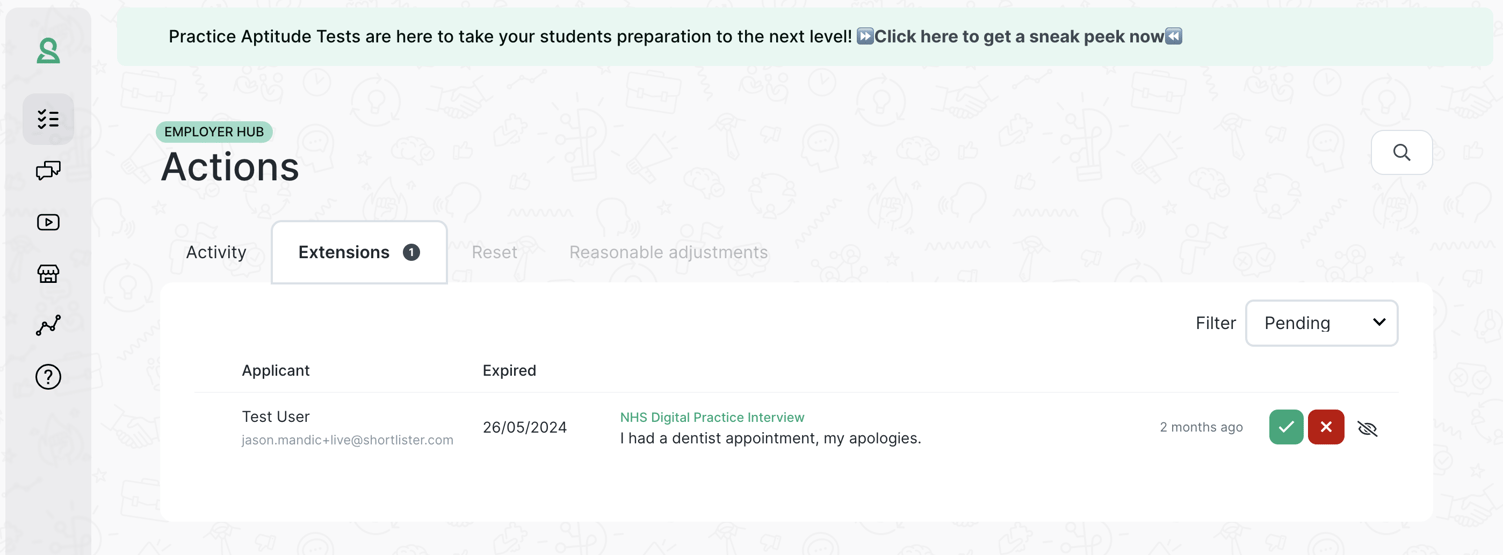Open the profile avatar icon in the sidebar

click(48, 51)
